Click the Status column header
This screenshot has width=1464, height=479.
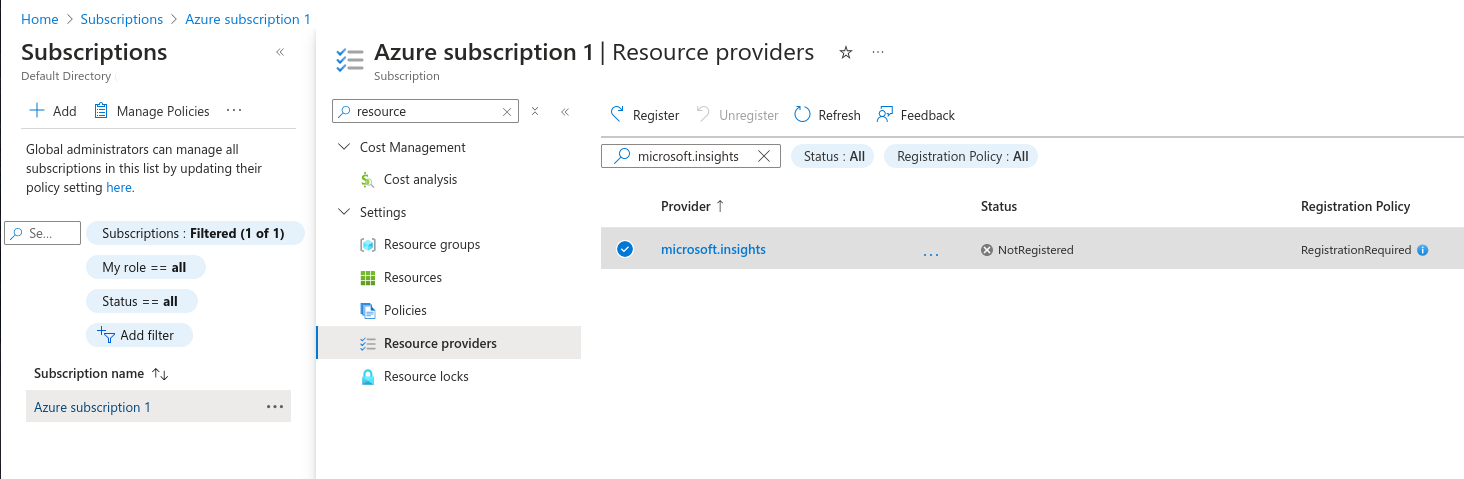(x=999, y=206)
